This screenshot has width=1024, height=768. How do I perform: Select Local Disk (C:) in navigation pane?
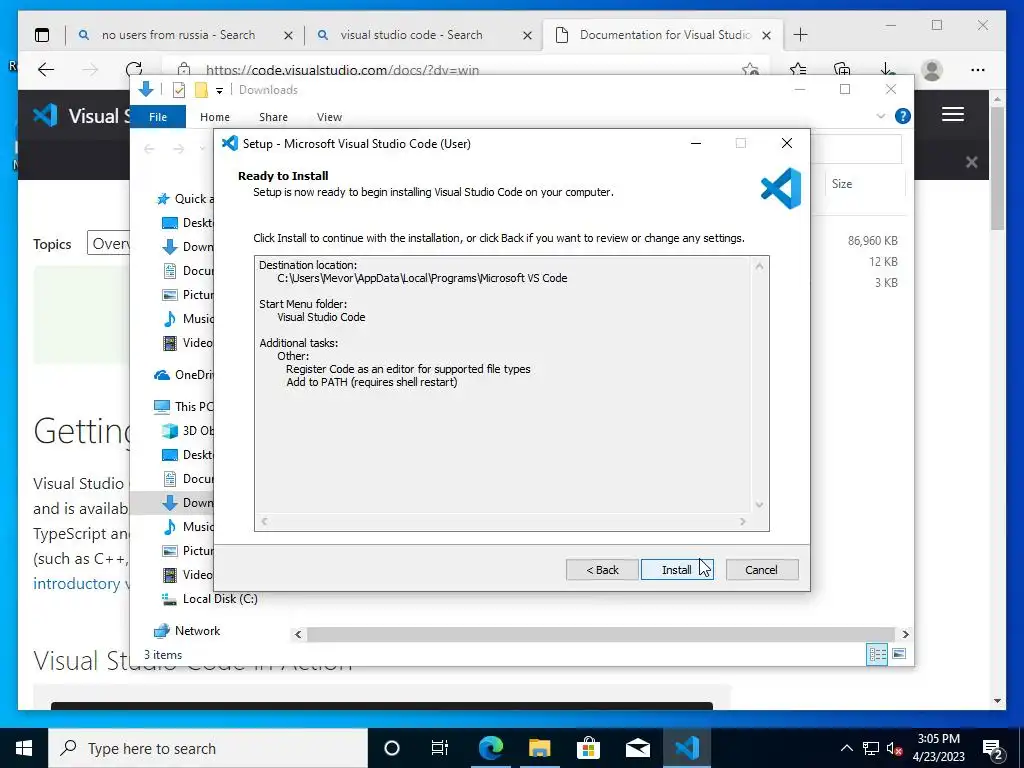[x=210, y=598]
